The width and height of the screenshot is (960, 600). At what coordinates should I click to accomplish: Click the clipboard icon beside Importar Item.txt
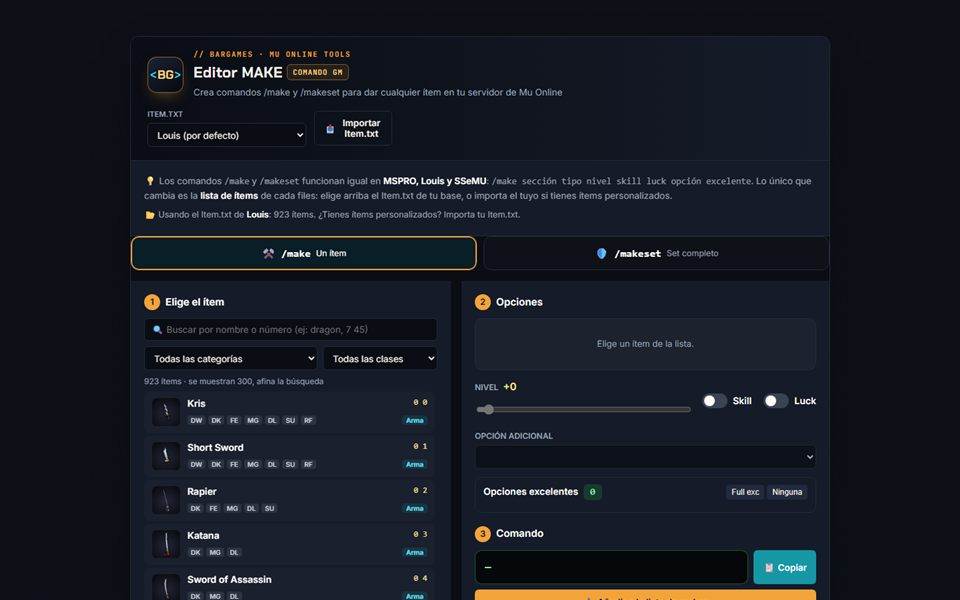[x=330, y=129]
